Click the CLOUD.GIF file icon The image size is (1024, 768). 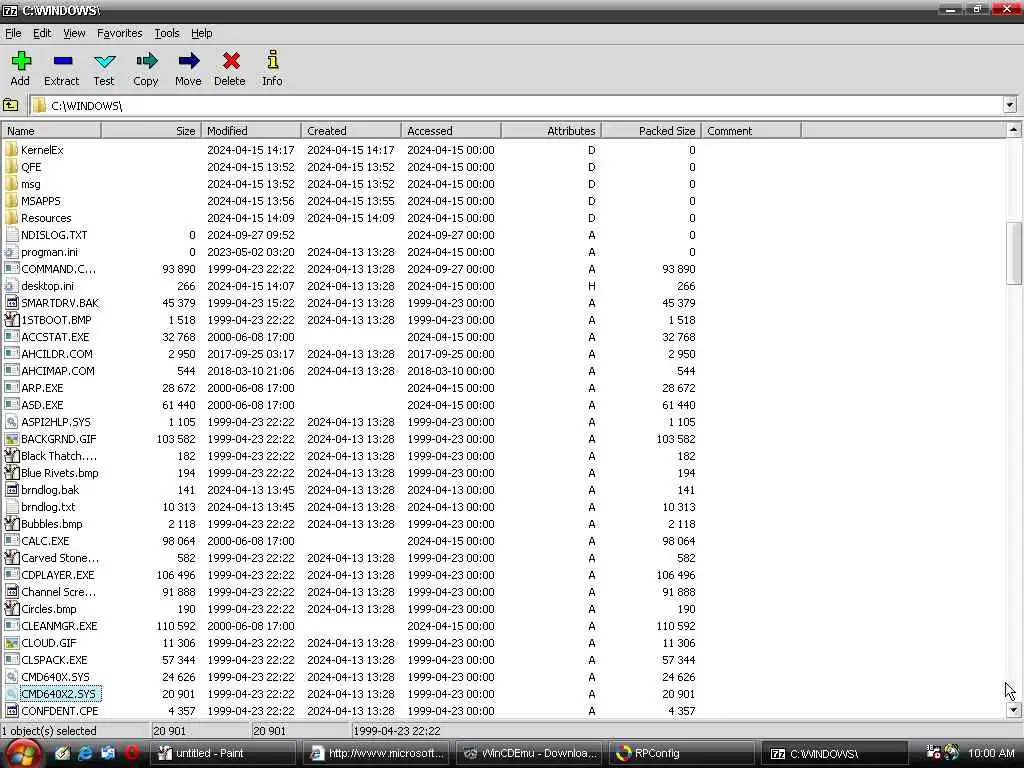pyautogui.click(x=11, y=642)
